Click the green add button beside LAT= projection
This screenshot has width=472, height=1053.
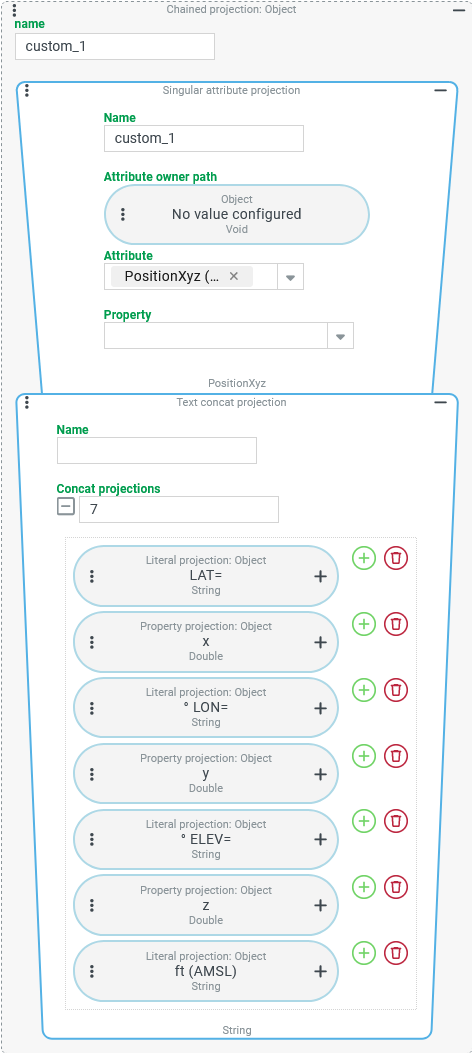[363, 558]
